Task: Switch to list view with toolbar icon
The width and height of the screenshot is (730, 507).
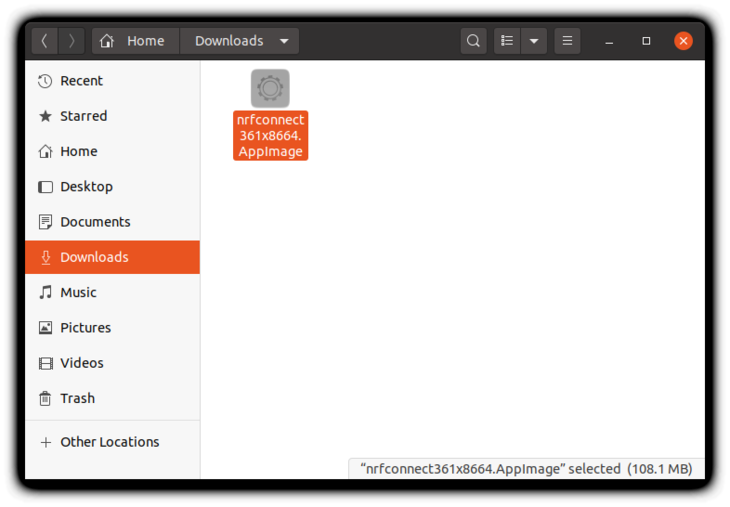Action: pos(507,41)
